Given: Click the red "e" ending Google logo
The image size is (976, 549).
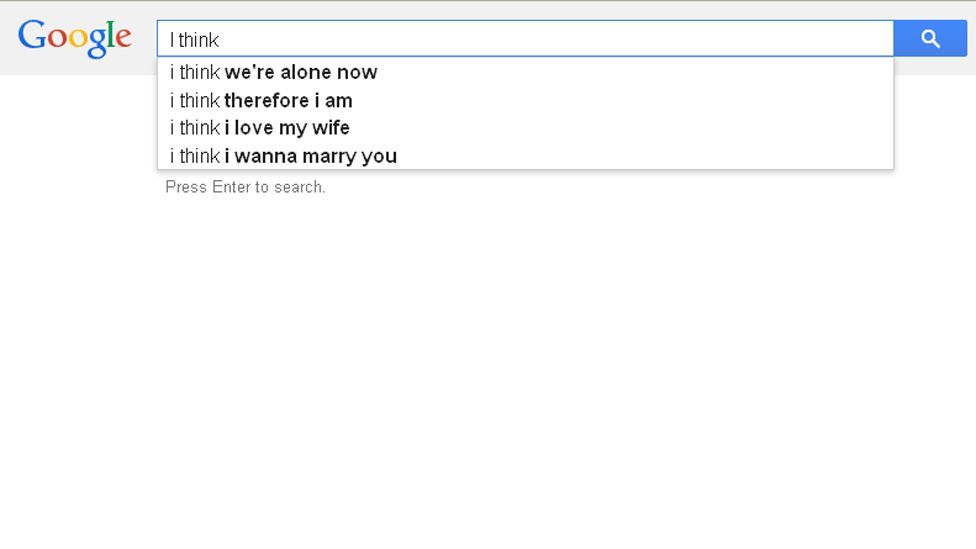Looking at the screenshot, I should tap(123, 39).
